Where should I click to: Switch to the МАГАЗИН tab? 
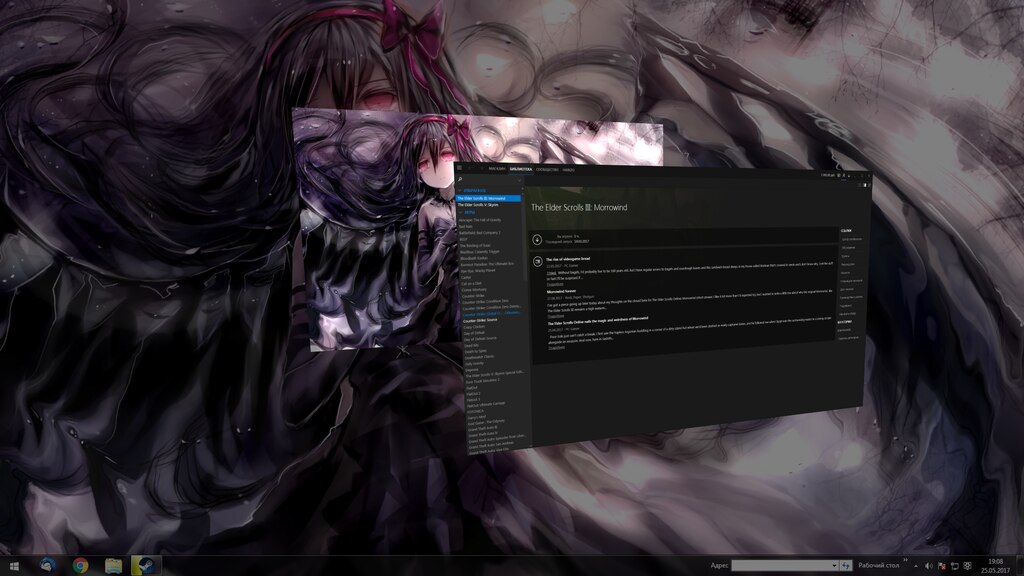(x=495, y=169)
